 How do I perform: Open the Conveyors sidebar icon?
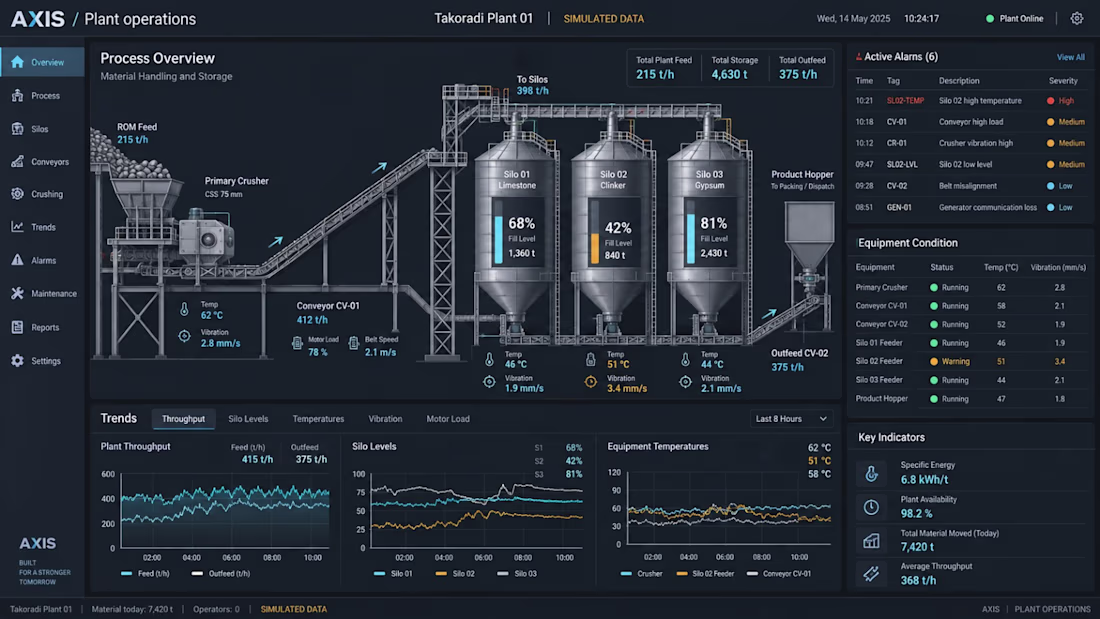pos(18,161)
